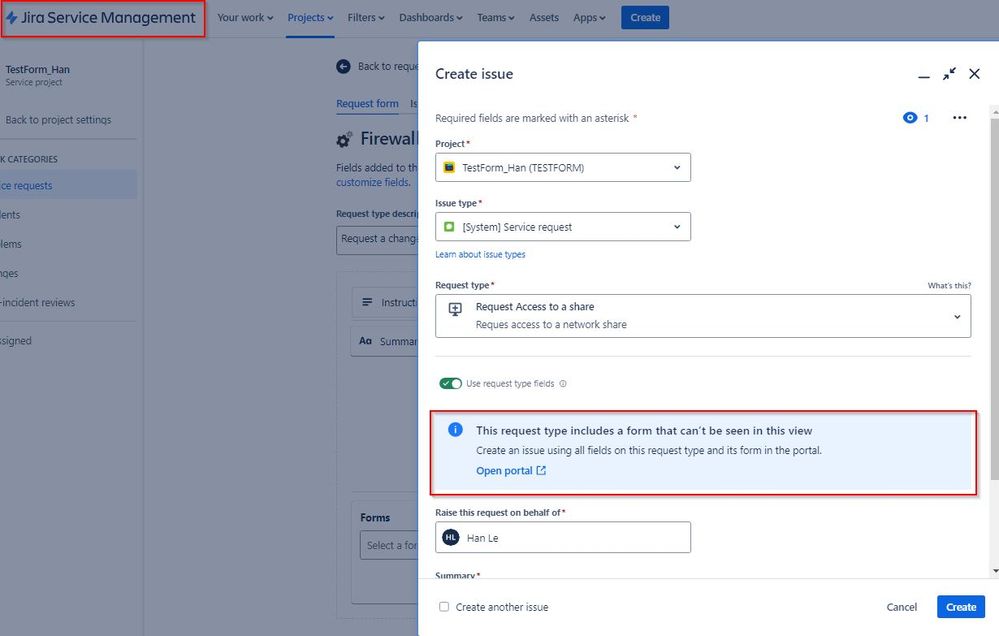Expand the Teams menu
This screenshot has height=636, width=999.
496,18
